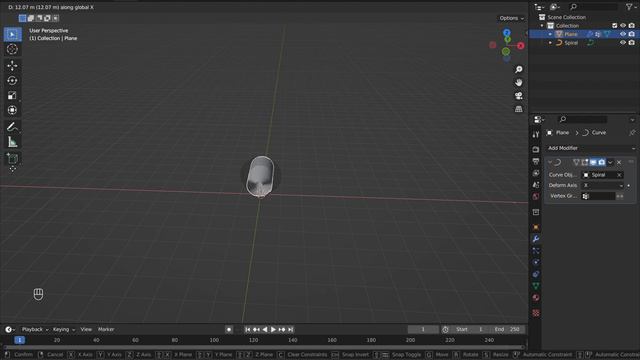Expand the Plane tree item

click(551, 34)
